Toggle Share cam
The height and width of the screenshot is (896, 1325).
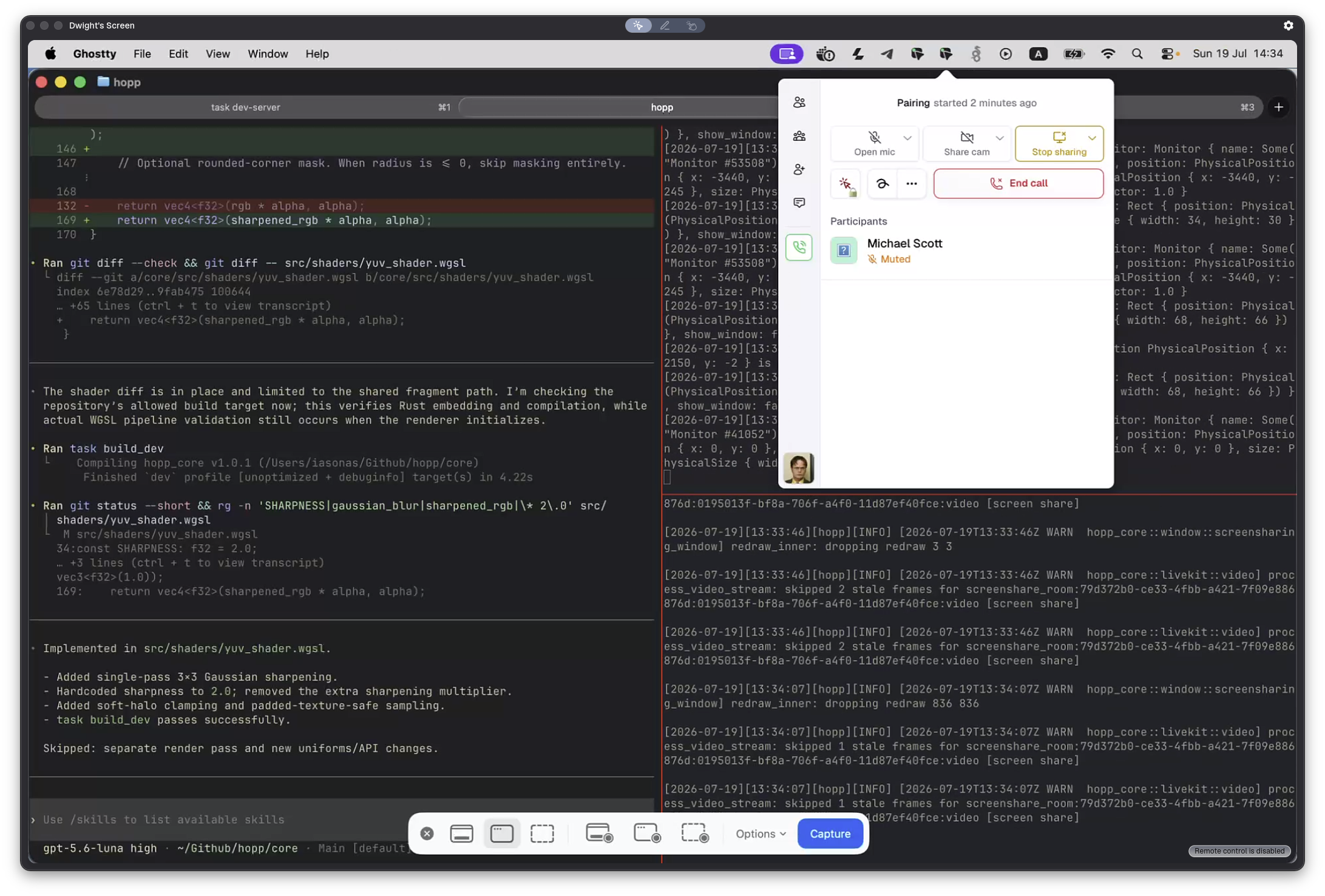pyautogui.click(x=967, y=144)
